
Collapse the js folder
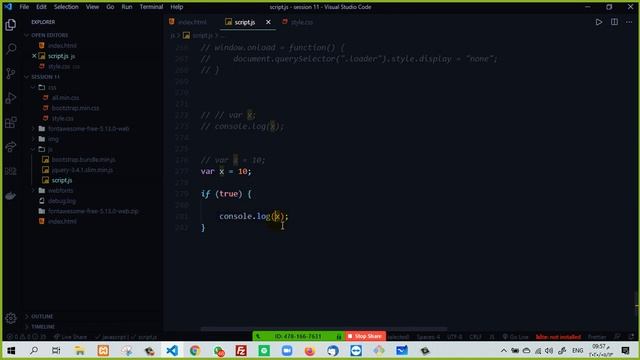(50, 149)
